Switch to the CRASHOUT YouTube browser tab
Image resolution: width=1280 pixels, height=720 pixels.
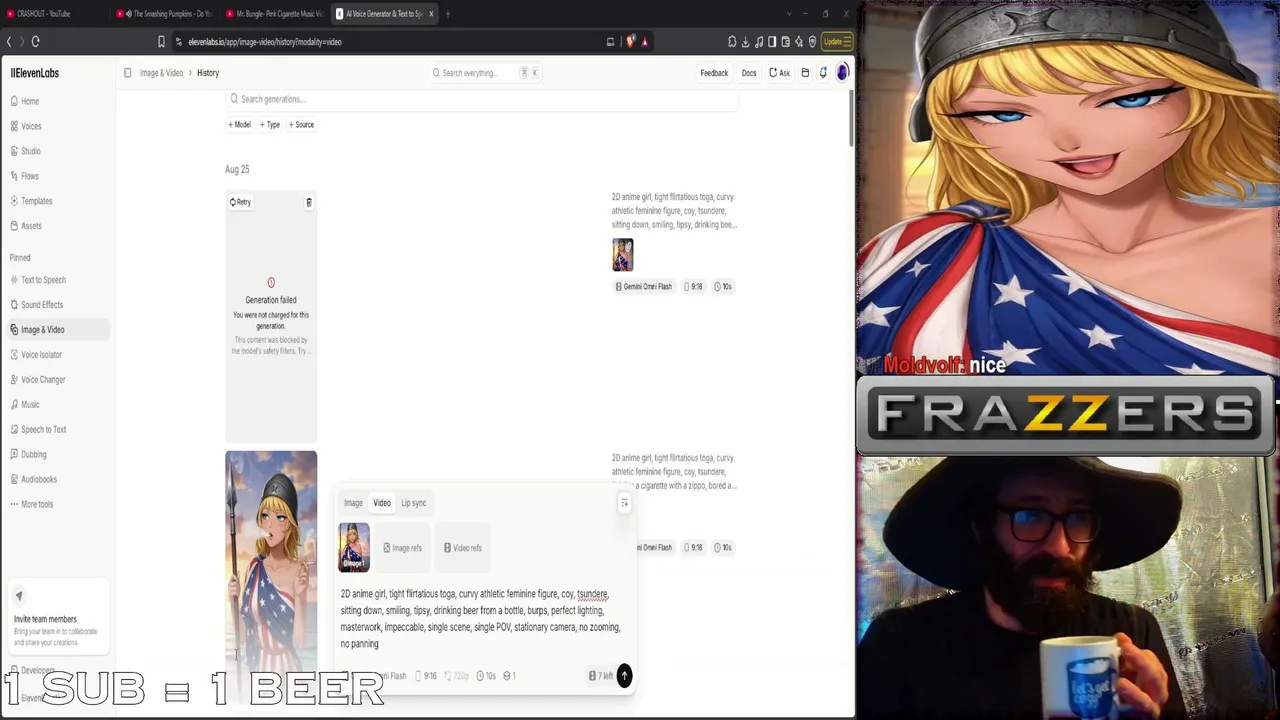(x=54, y=14)
